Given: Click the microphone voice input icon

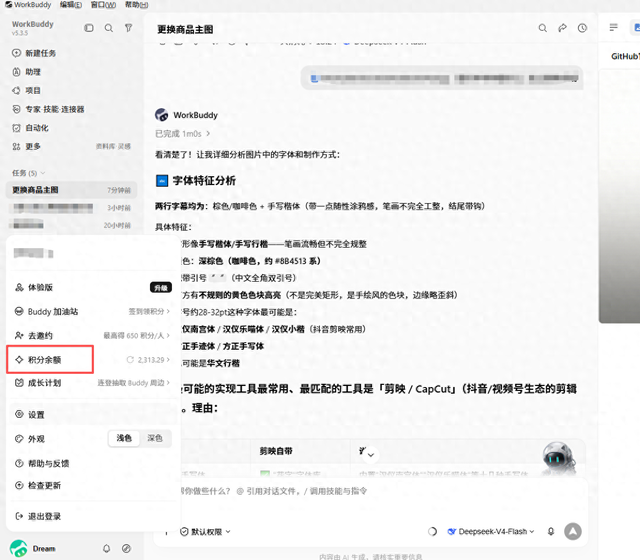Looking at the screenshot, I should pos(551,531).
